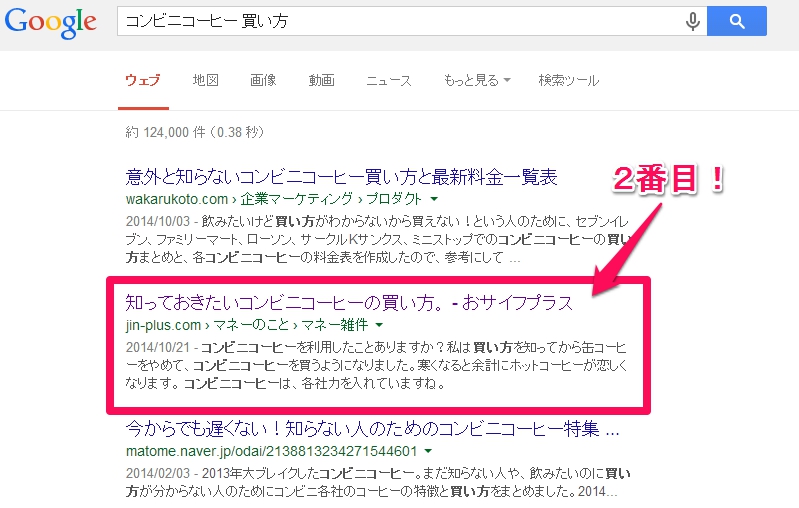Image resolution: width=799 pixels, height=508 pixels.
Task: Open the 動画 search tab
Action: point(321,80)
